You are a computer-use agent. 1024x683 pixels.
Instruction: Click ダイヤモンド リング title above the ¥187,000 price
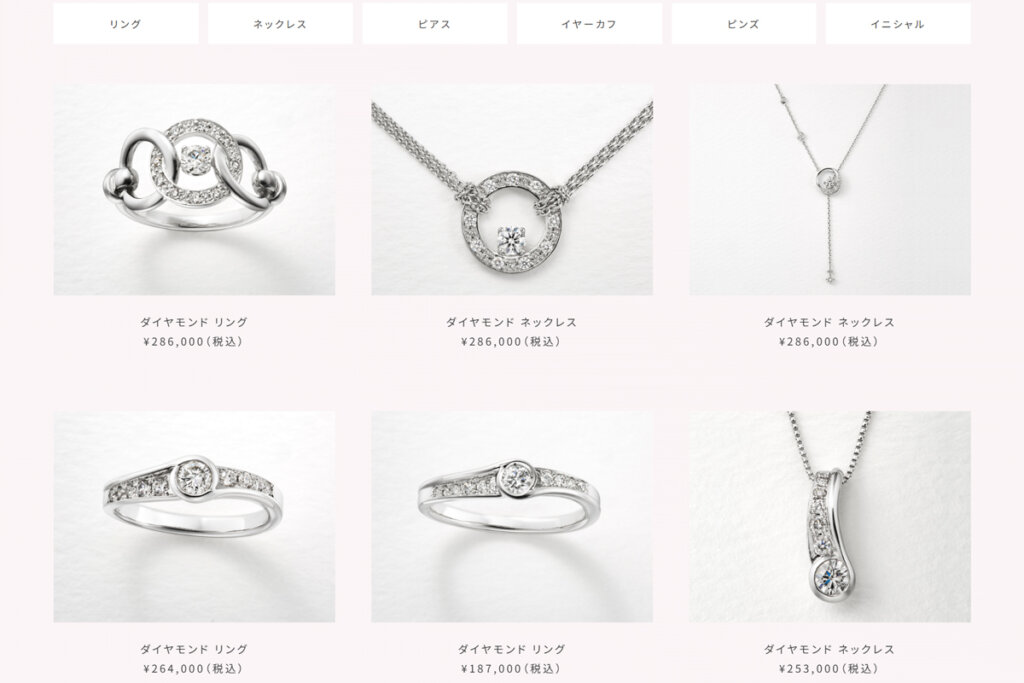[512, 649]
